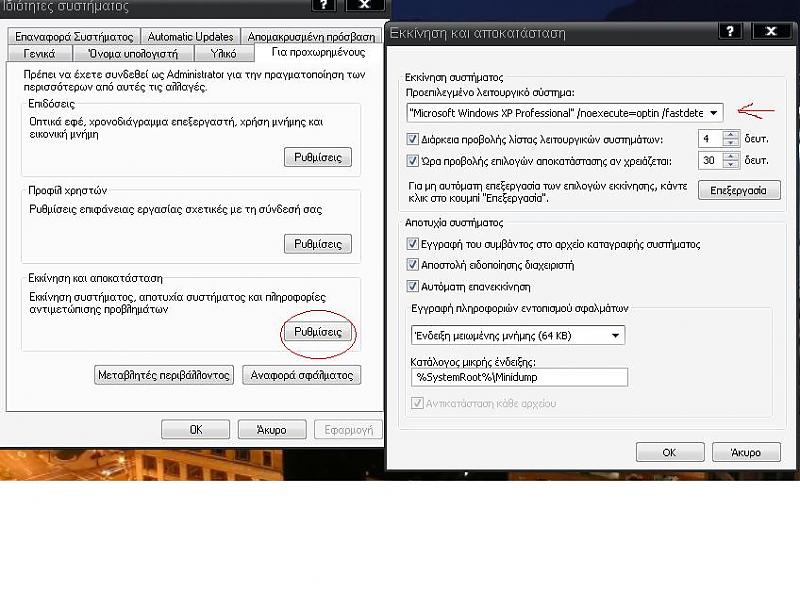Click the Κατάλογος μικρής ένδειξης: label
Screen dimensions: 800x592
[x=473, y=362]
